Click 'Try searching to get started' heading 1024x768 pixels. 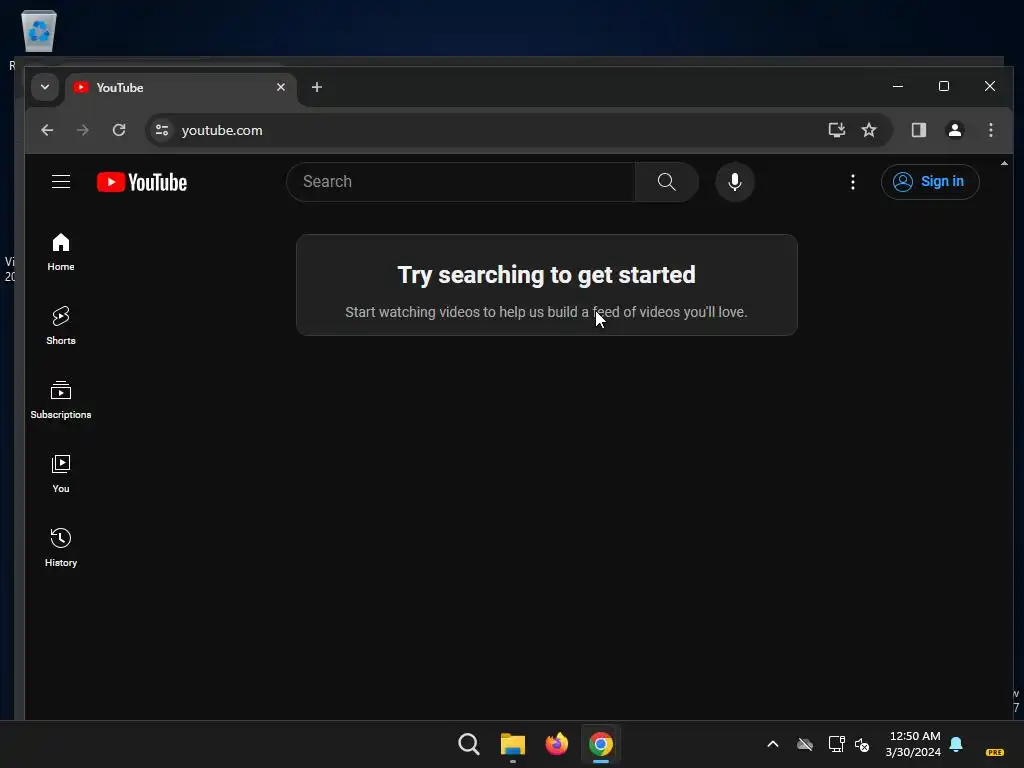click(547, 275)
